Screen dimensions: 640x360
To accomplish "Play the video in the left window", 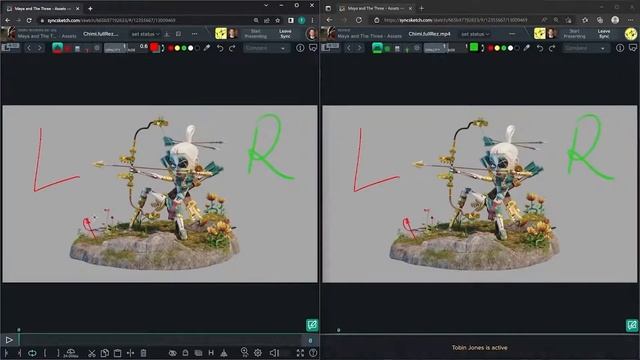I will point(9,340).
